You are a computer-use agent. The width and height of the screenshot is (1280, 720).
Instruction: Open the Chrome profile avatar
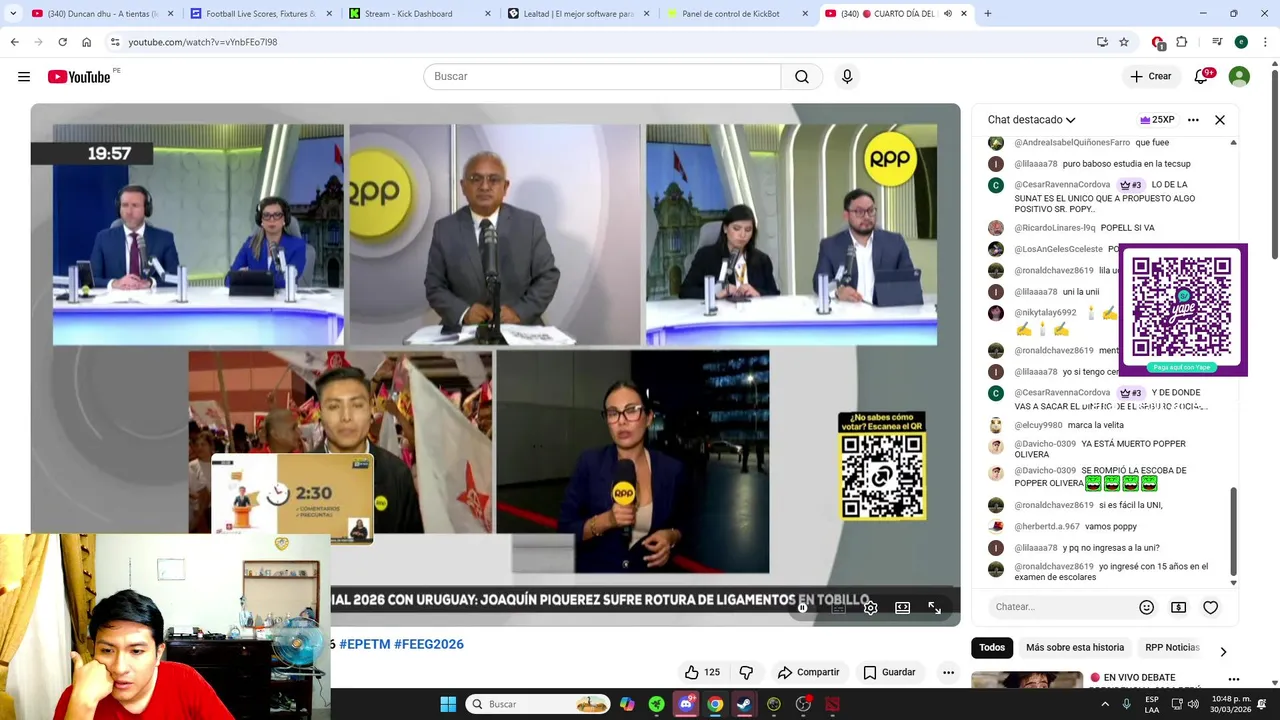pos(1241,42)
